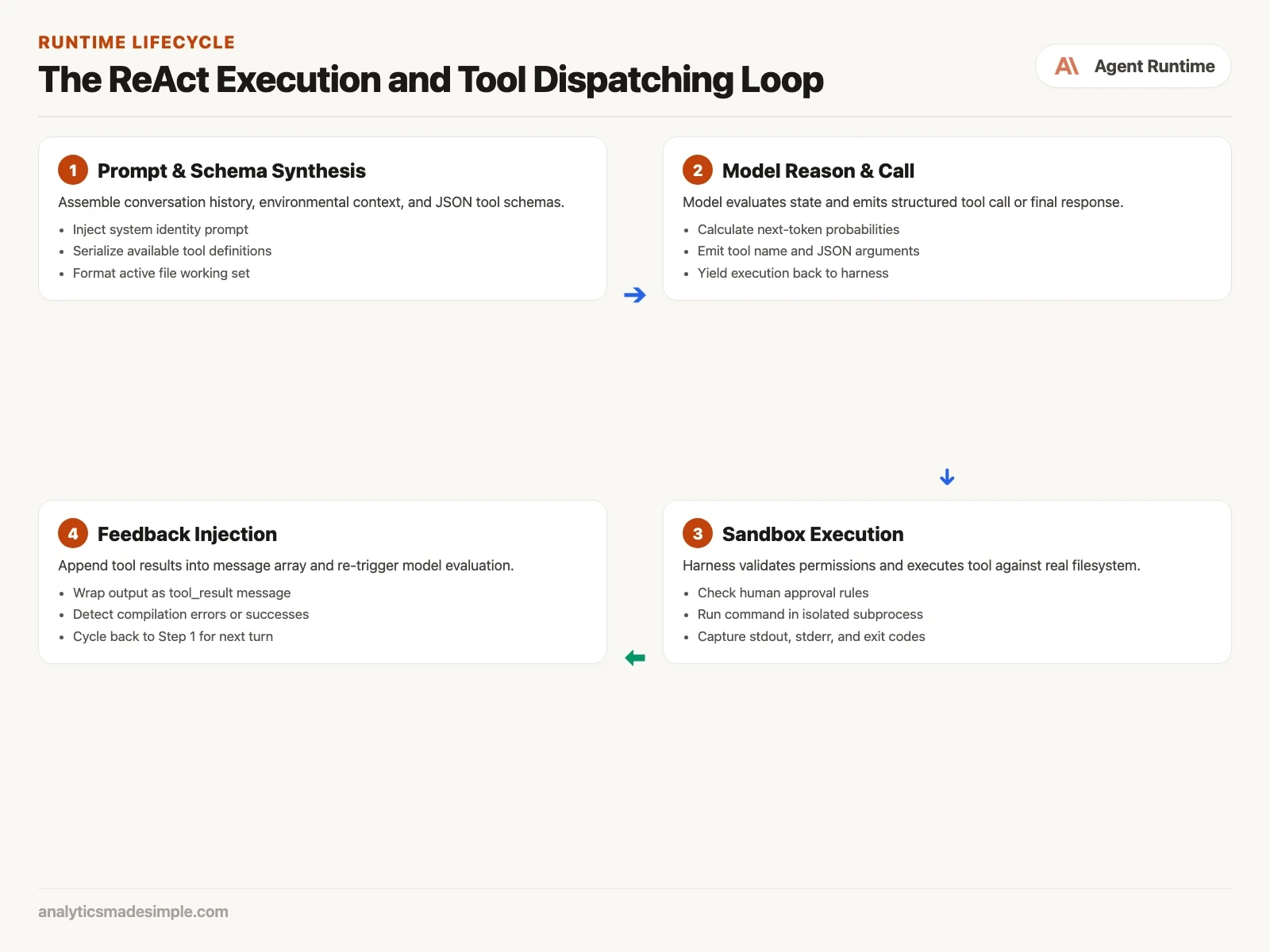
Task: Click the description 'Harness validates permissions and executes tool…'
Action: (x=911, y=566)
